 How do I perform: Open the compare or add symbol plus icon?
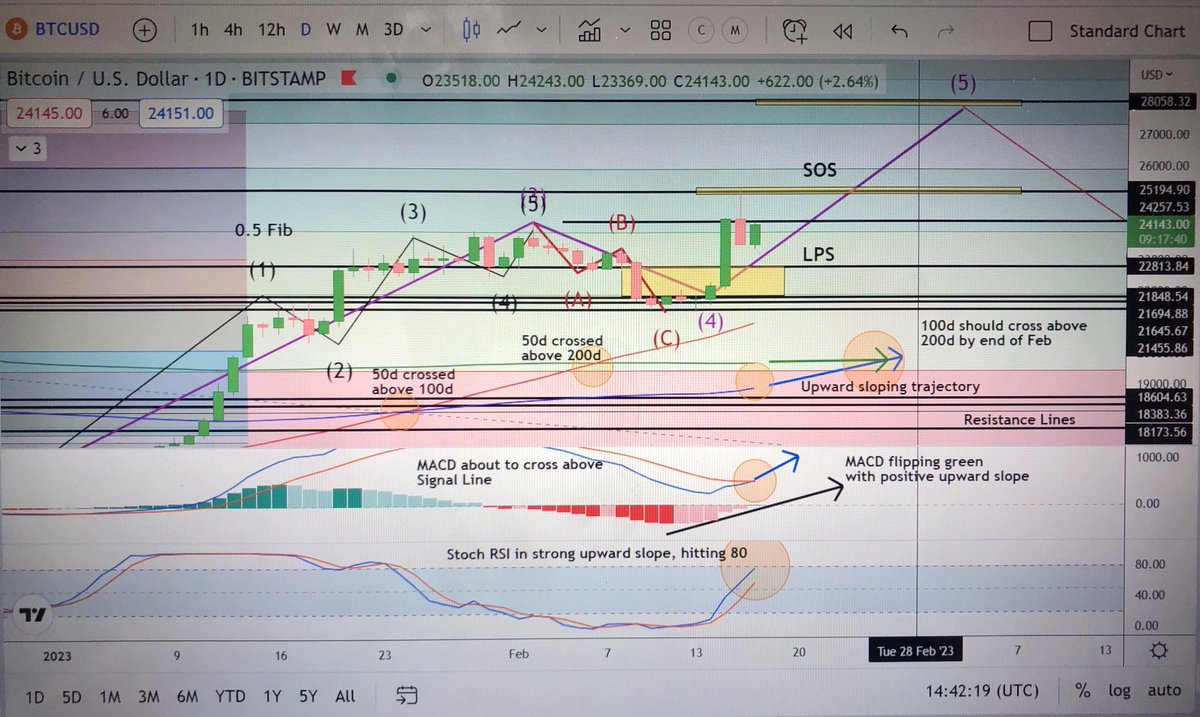pyautogui.click(x=143, y=30)
